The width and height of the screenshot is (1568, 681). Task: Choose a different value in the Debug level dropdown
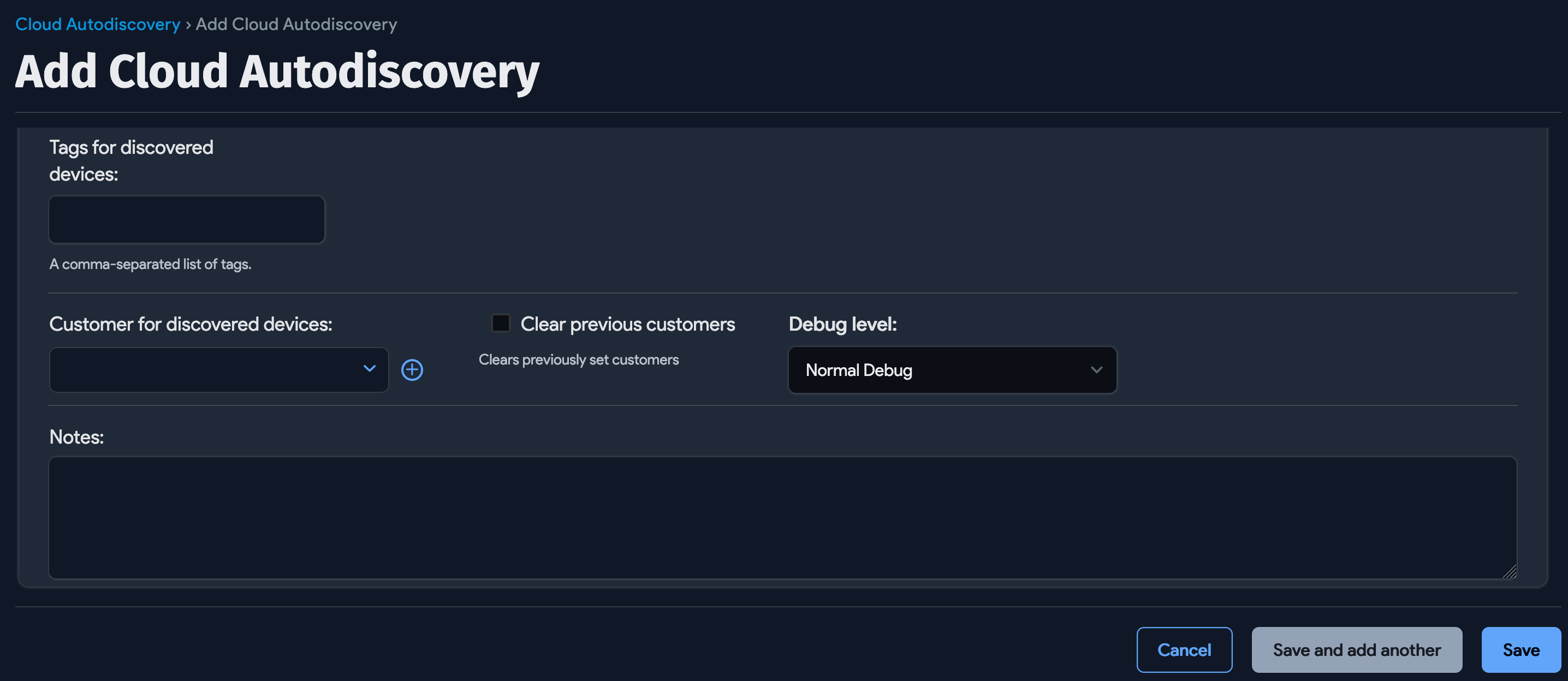point(952,369)
